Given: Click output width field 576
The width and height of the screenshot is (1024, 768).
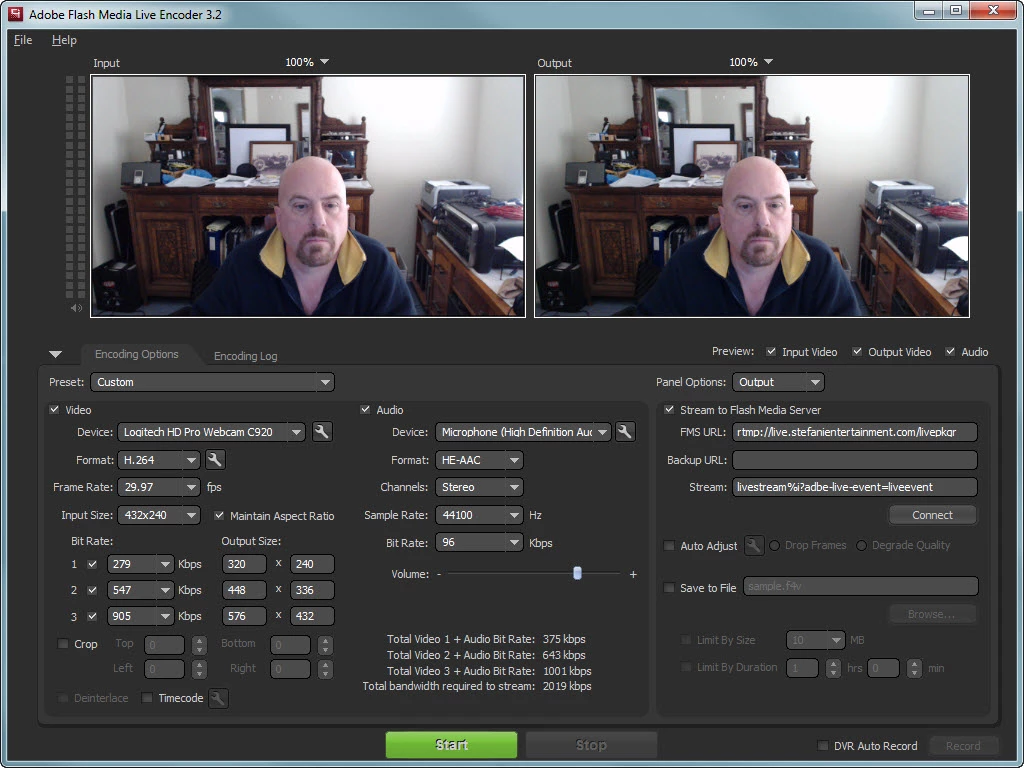Looking at the screenshot, I should pos(244,616).
